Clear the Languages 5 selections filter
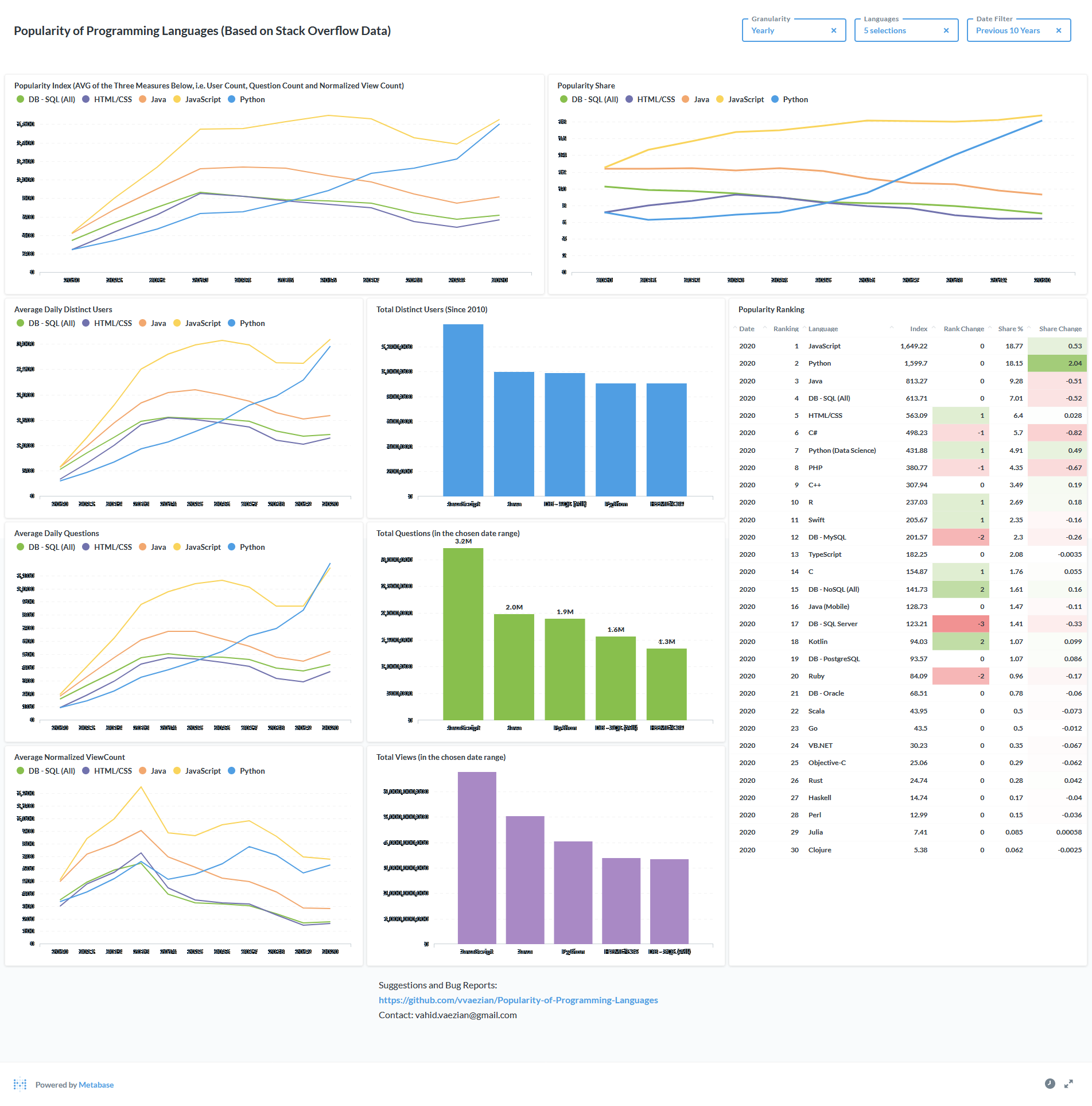This screenshot has width=1092, height=1106. tap(946, 30)
